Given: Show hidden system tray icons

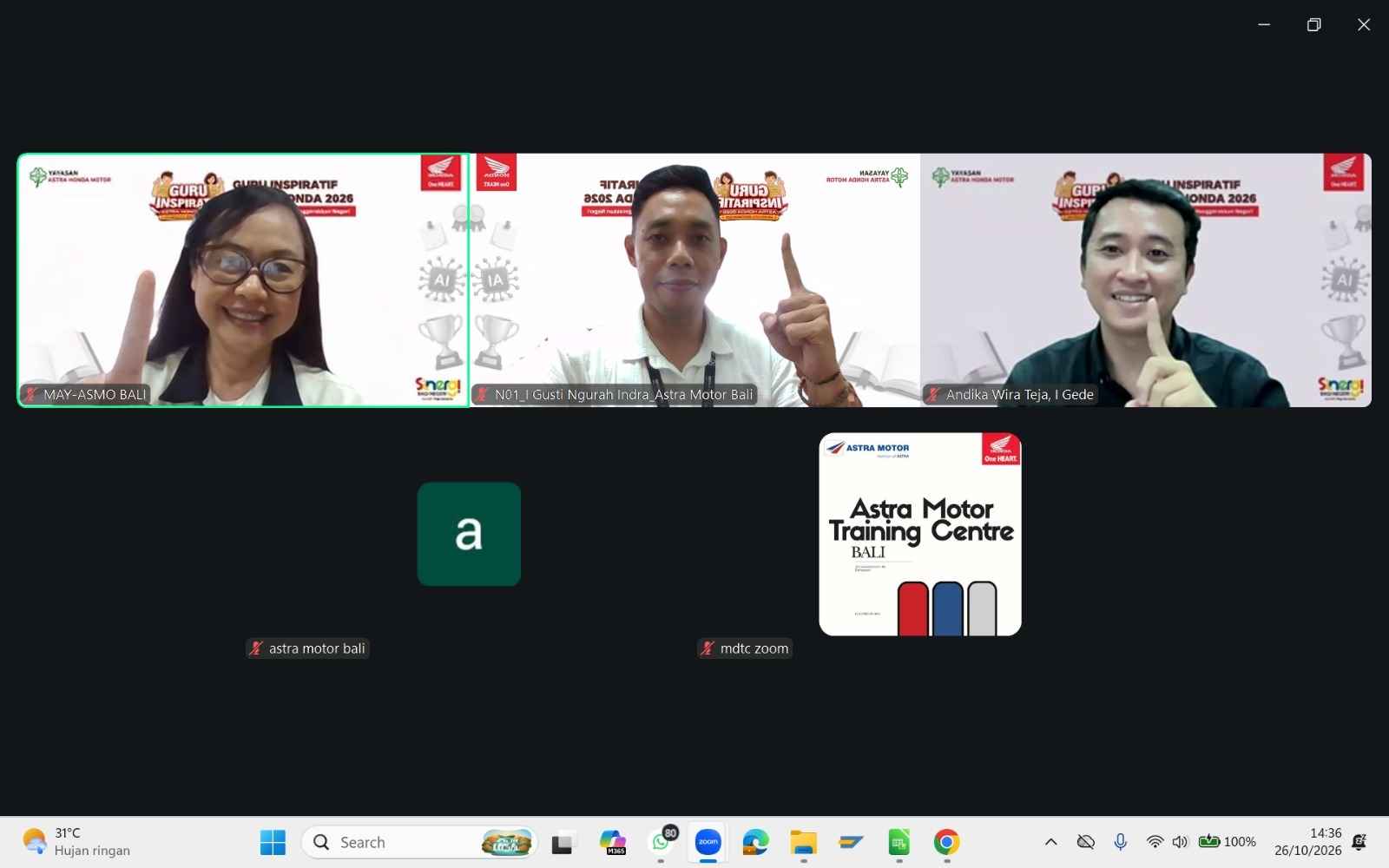Looking at the screenshot, I should coord(1050,842).
